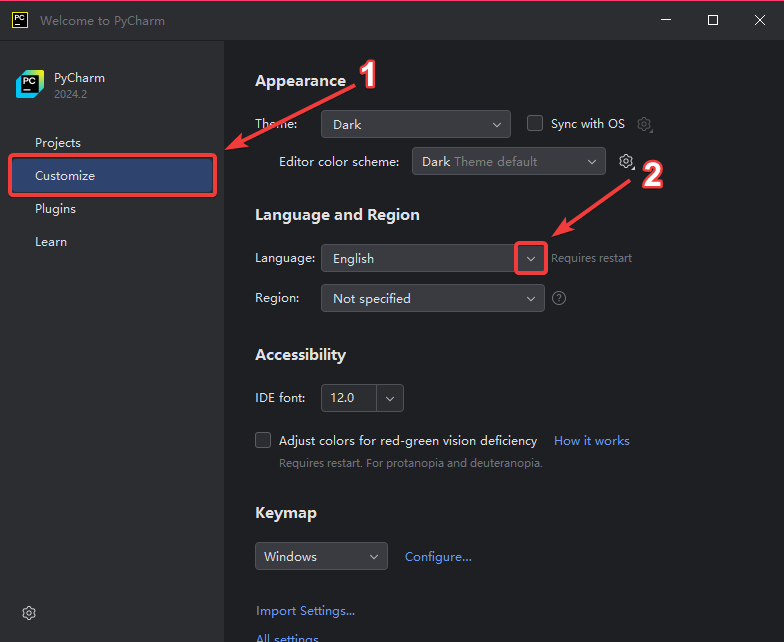Go to the Learn tab
The height and width of the screenshot is (642, 784).
click(51, 241)
